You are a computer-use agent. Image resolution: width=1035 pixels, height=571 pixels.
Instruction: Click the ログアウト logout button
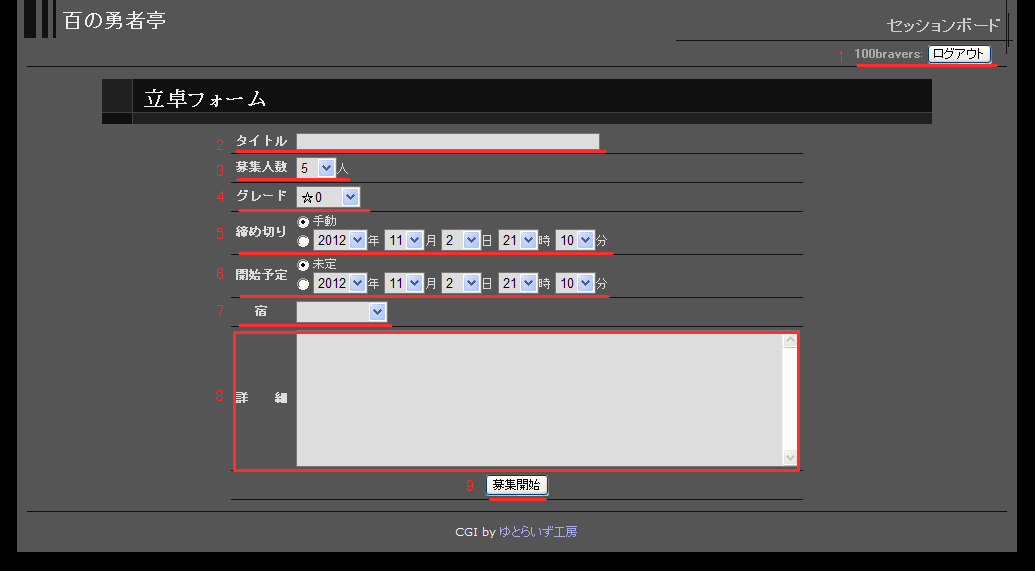(x=959, y=54)
